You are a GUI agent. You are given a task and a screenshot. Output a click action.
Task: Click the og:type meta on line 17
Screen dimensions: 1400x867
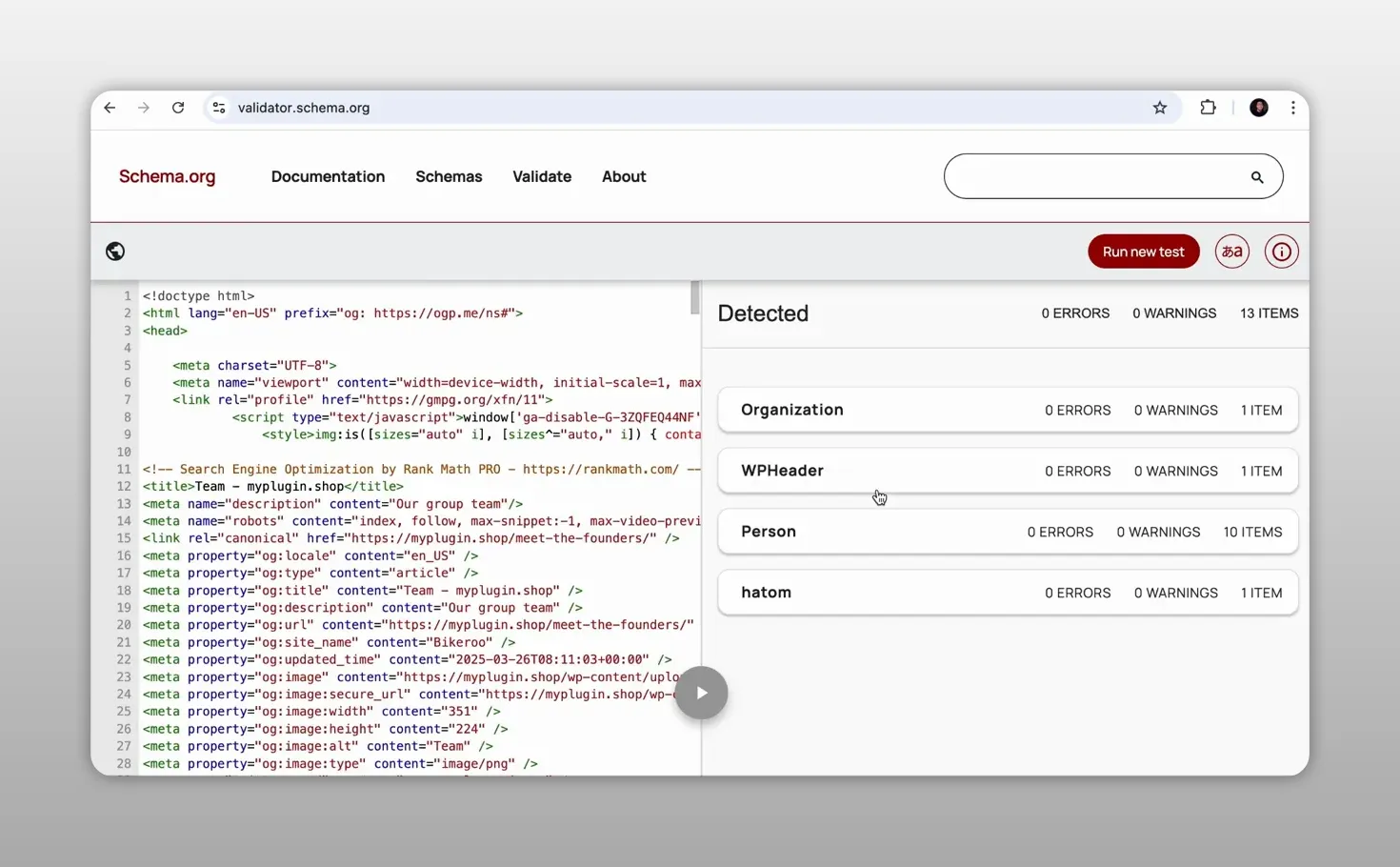click(310, 574)
